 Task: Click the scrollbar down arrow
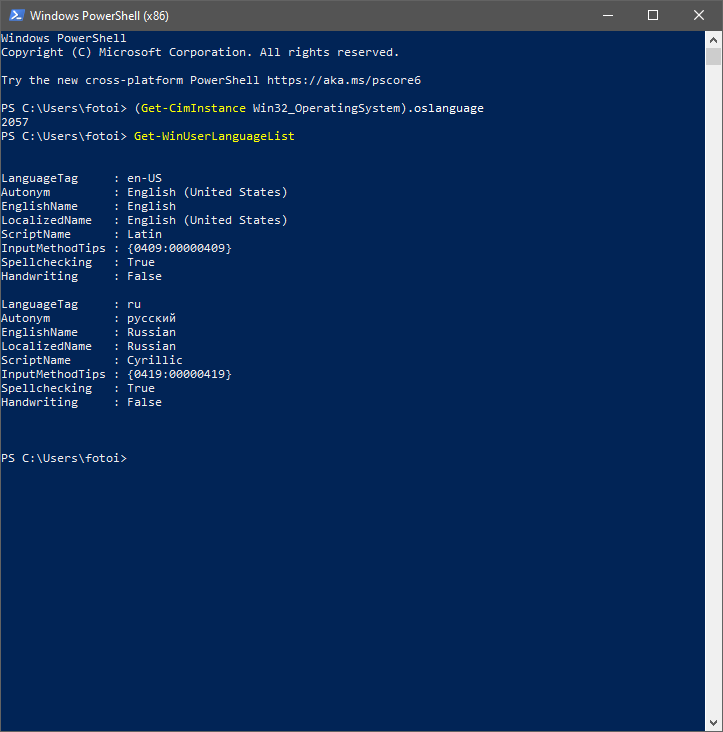coord(713,723)
